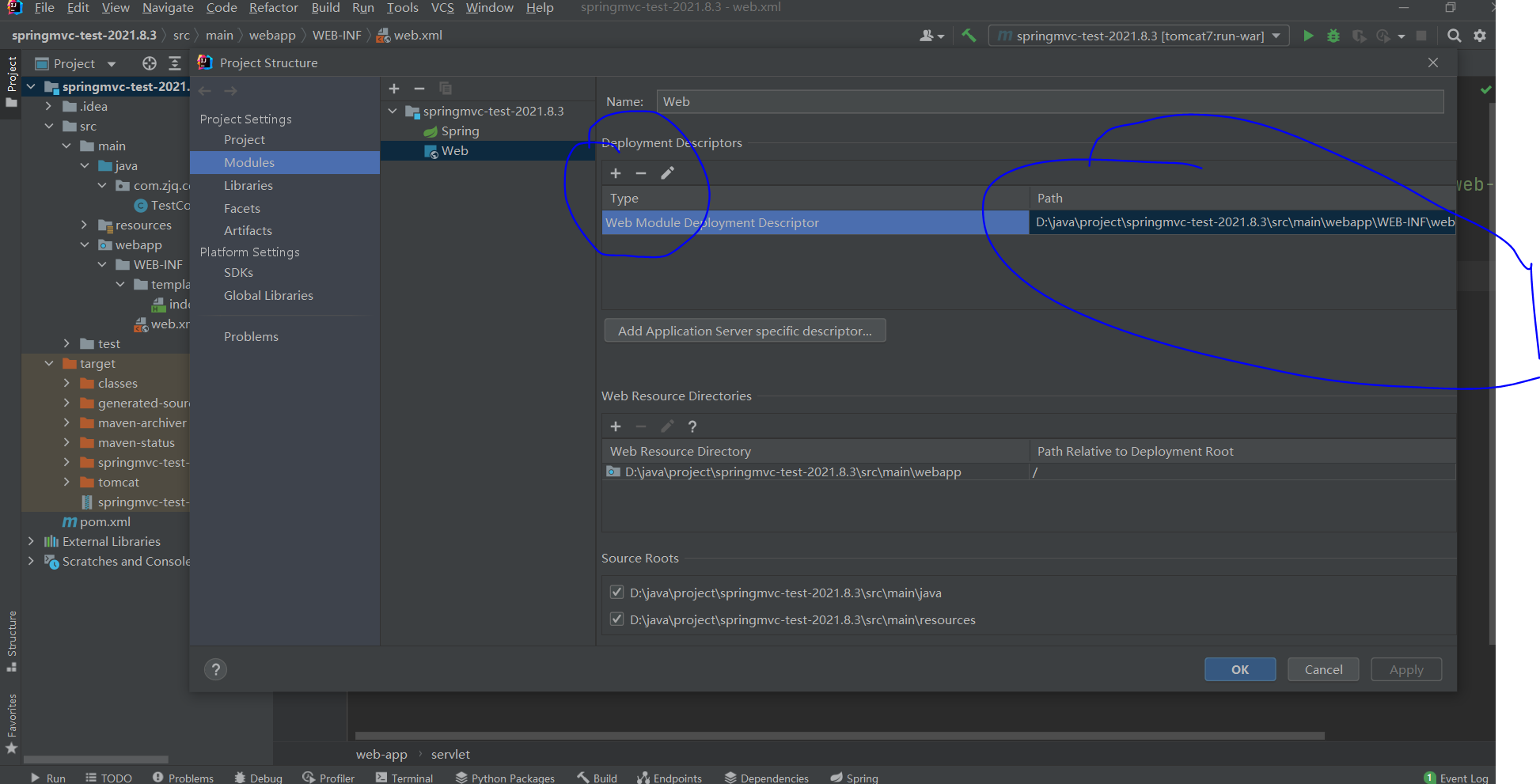Add a deployment descriptor with plus icon

(616, 173)
